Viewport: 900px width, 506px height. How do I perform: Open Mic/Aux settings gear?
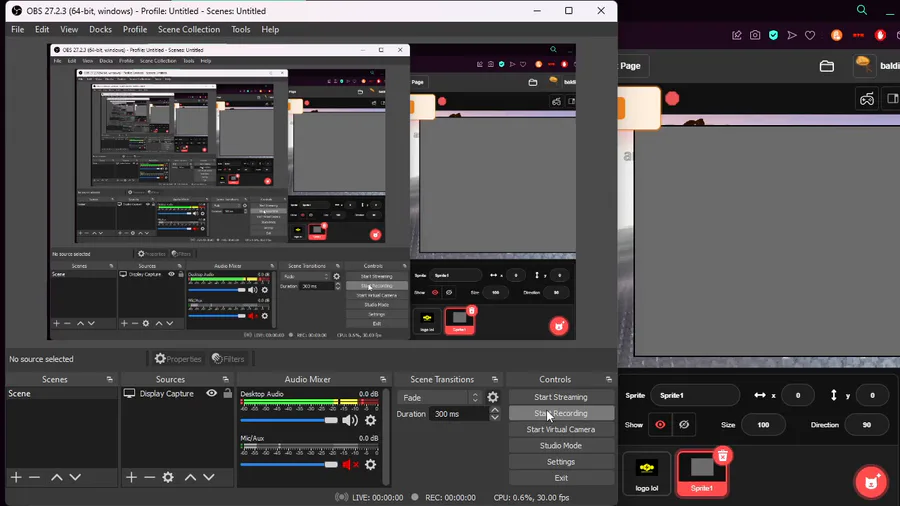click(x=371, y=465)
